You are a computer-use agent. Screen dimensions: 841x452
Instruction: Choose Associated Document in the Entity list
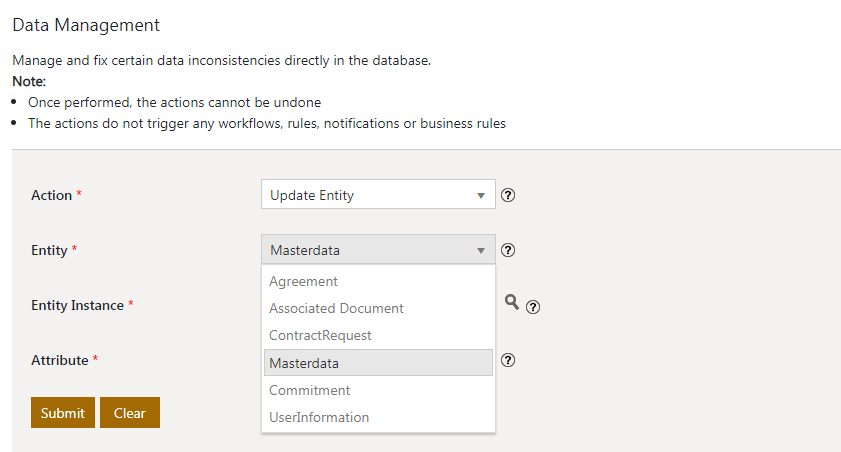[x=336, y=309]
